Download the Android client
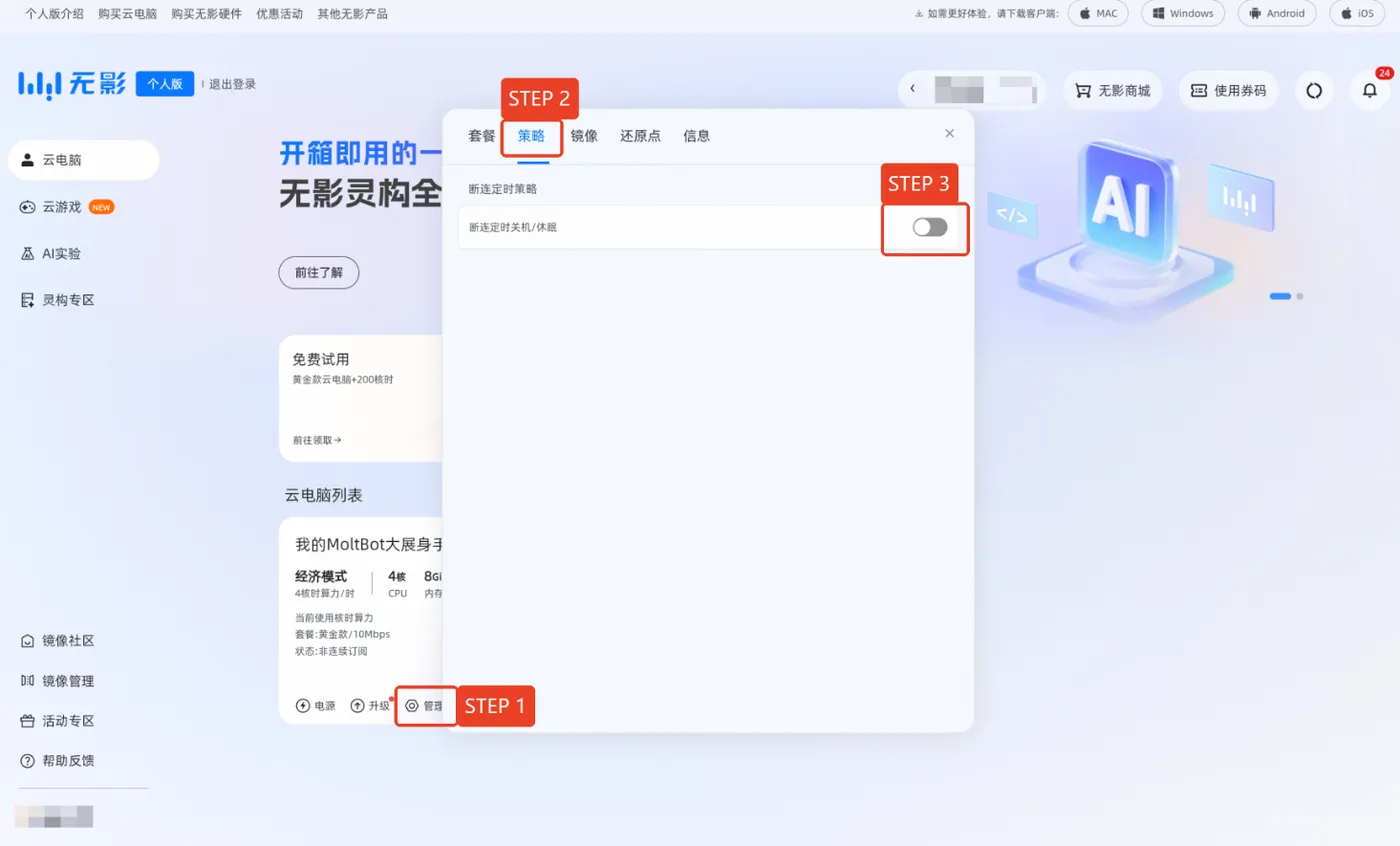The image size is (1400, 846). pos(1277,14)
